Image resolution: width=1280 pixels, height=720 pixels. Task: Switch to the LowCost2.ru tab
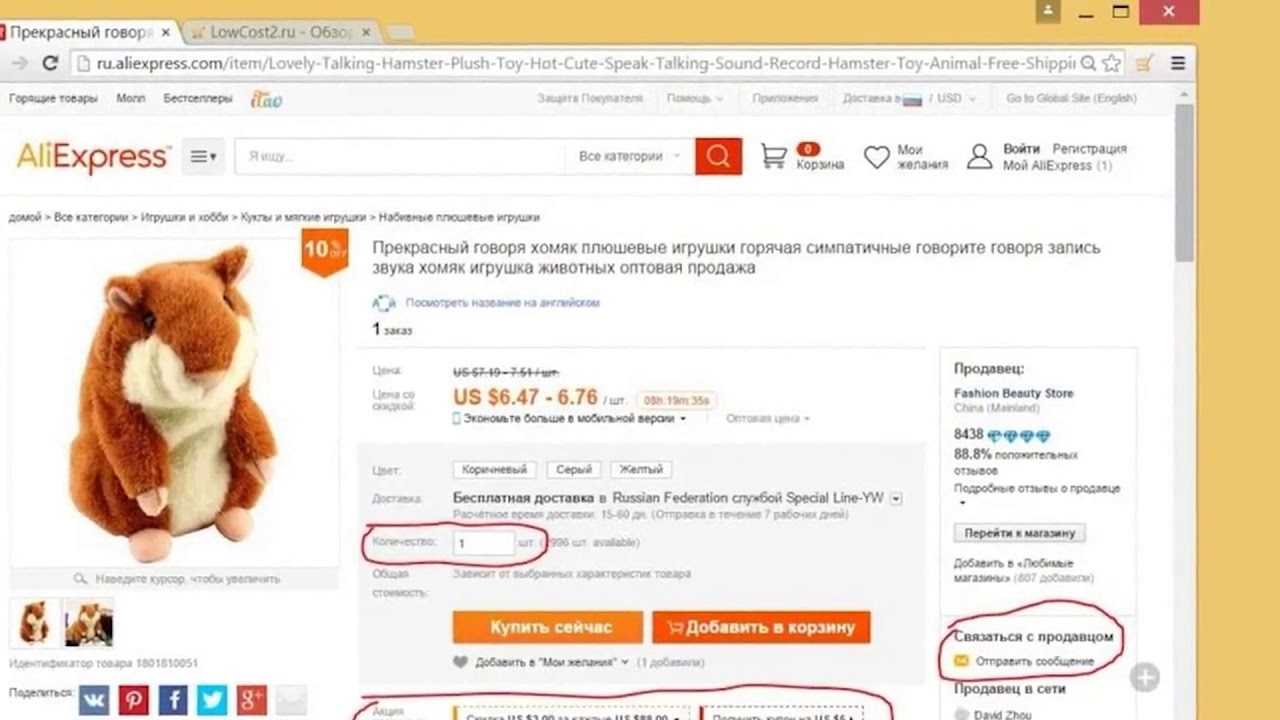coord(280,32)
